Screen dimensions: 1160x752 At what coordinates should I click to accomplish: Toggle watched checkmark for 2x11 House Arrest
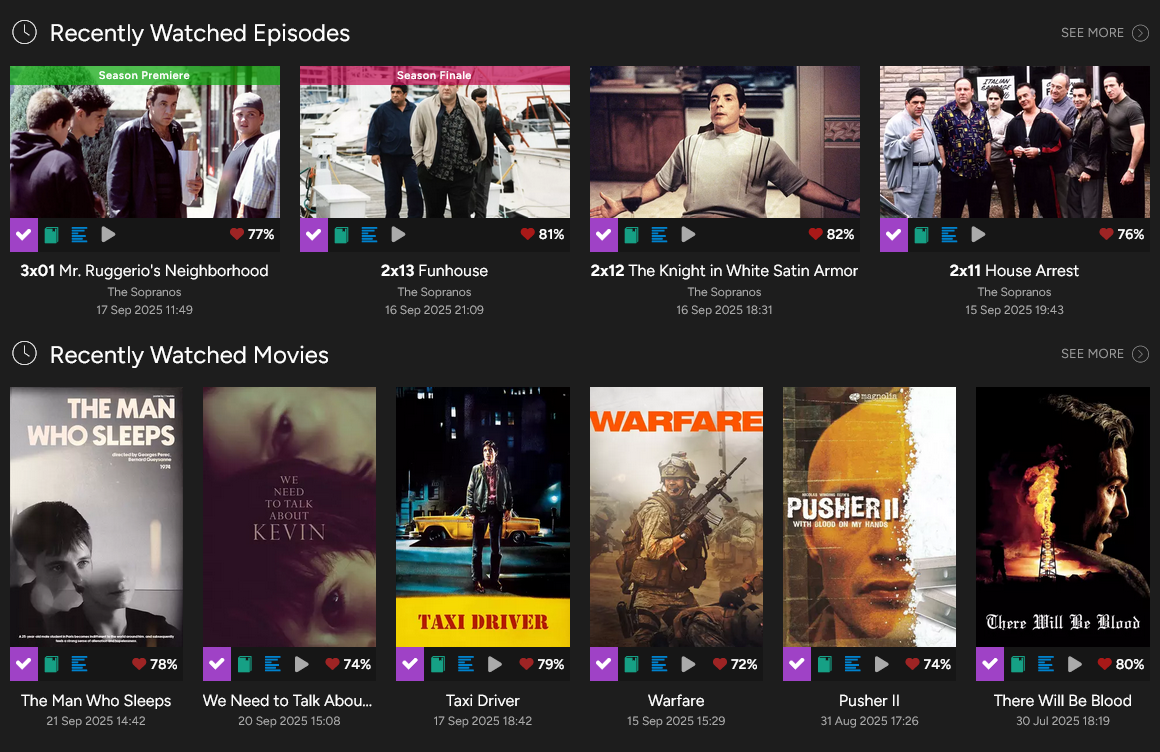894,235
